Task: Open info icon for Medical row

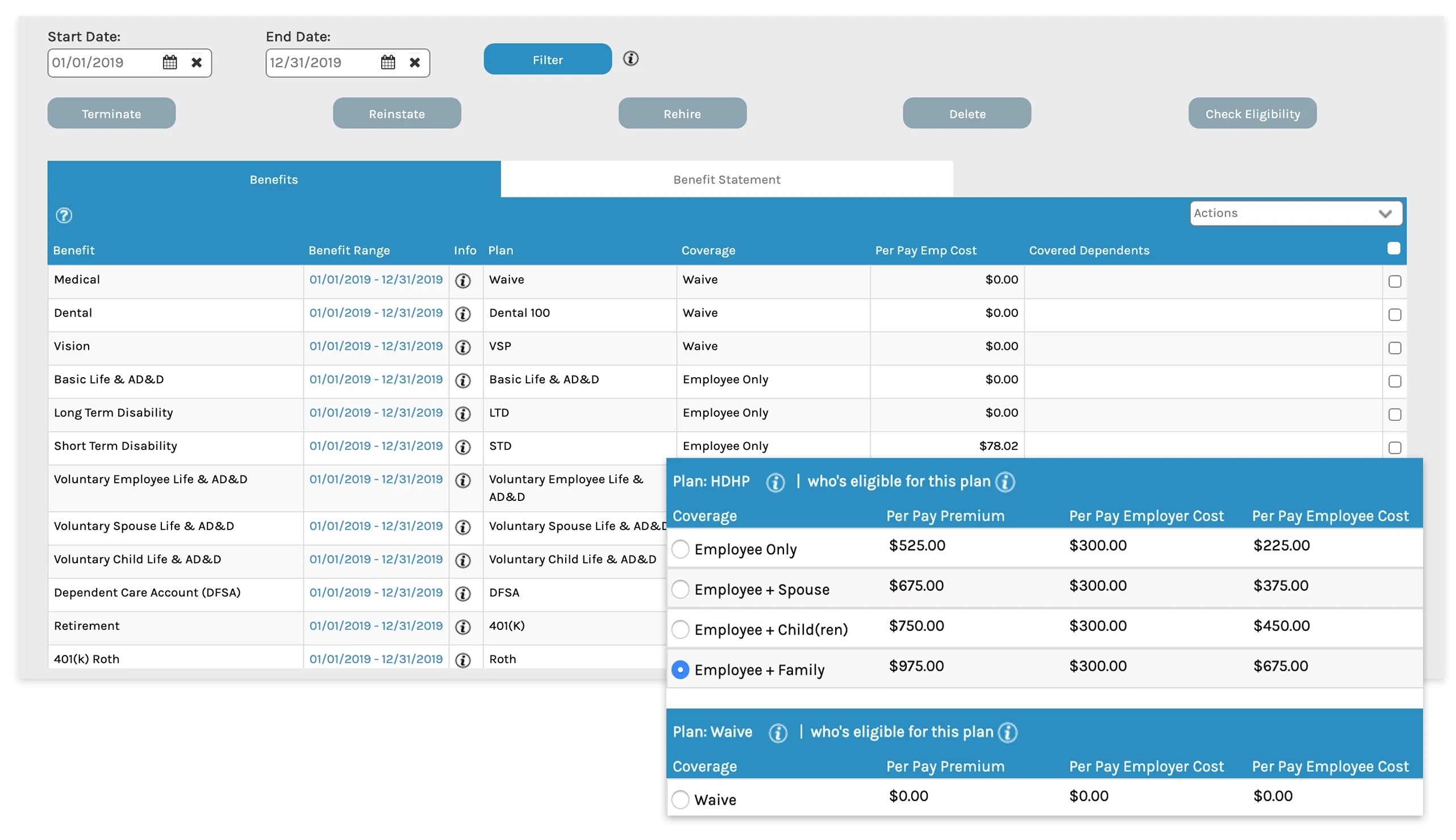Action: click(x=462, y=281)
